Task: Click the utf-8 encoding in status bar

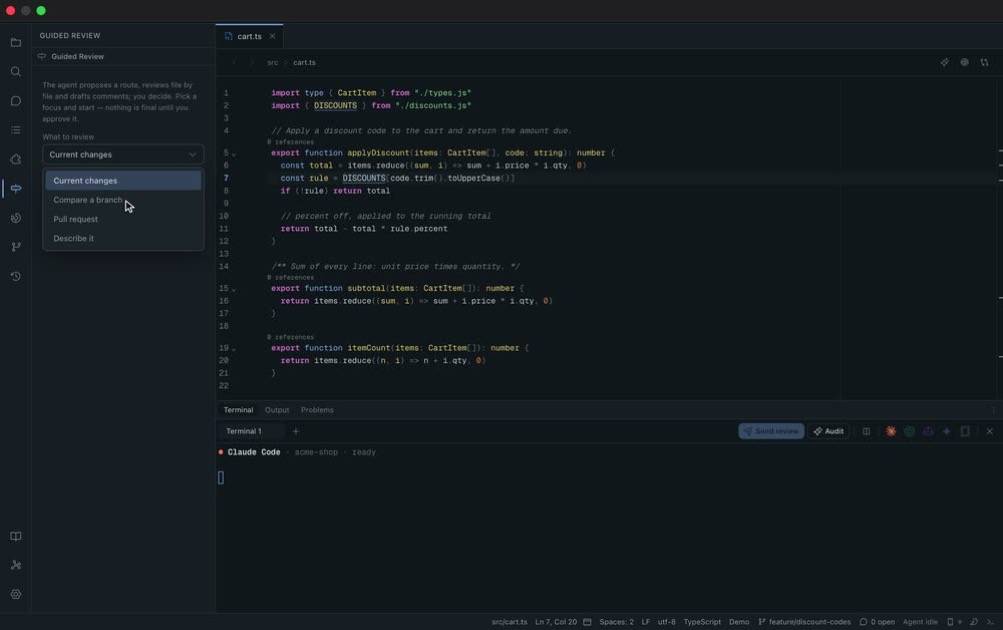Action: coord(667,622)
